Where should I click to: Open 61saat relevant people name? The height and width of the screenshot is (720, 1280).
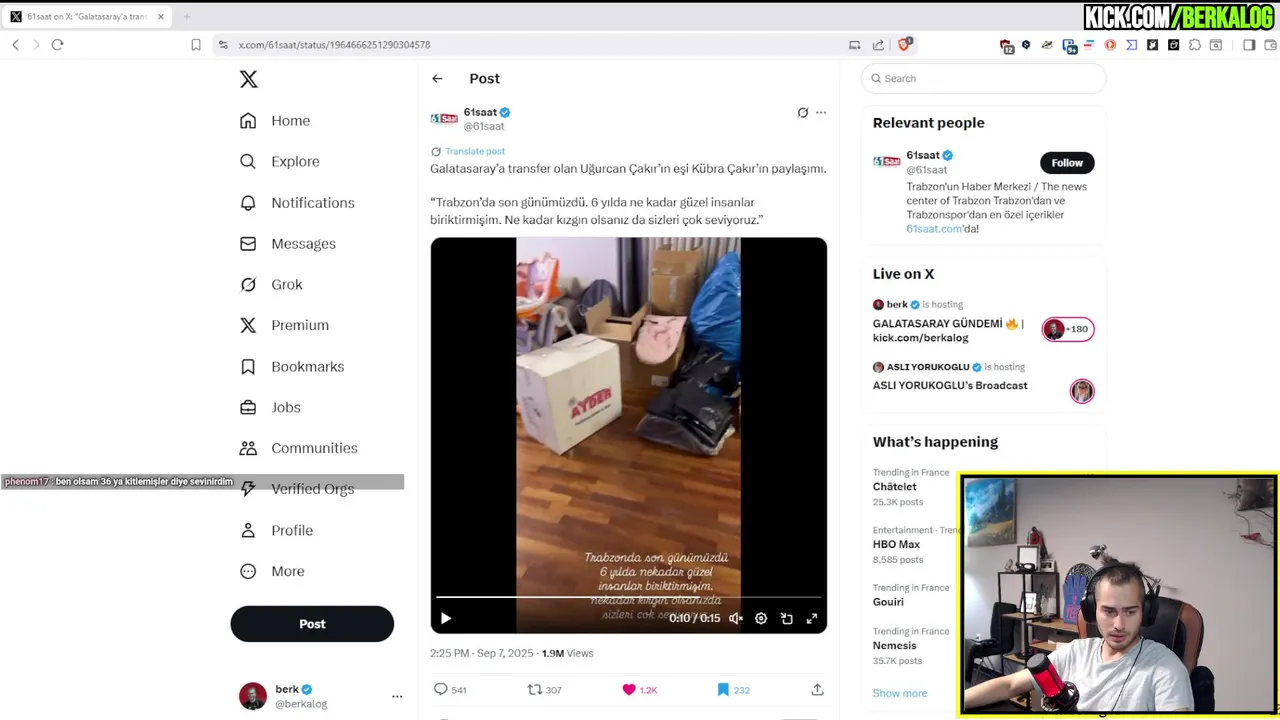[x=923, y=156]
